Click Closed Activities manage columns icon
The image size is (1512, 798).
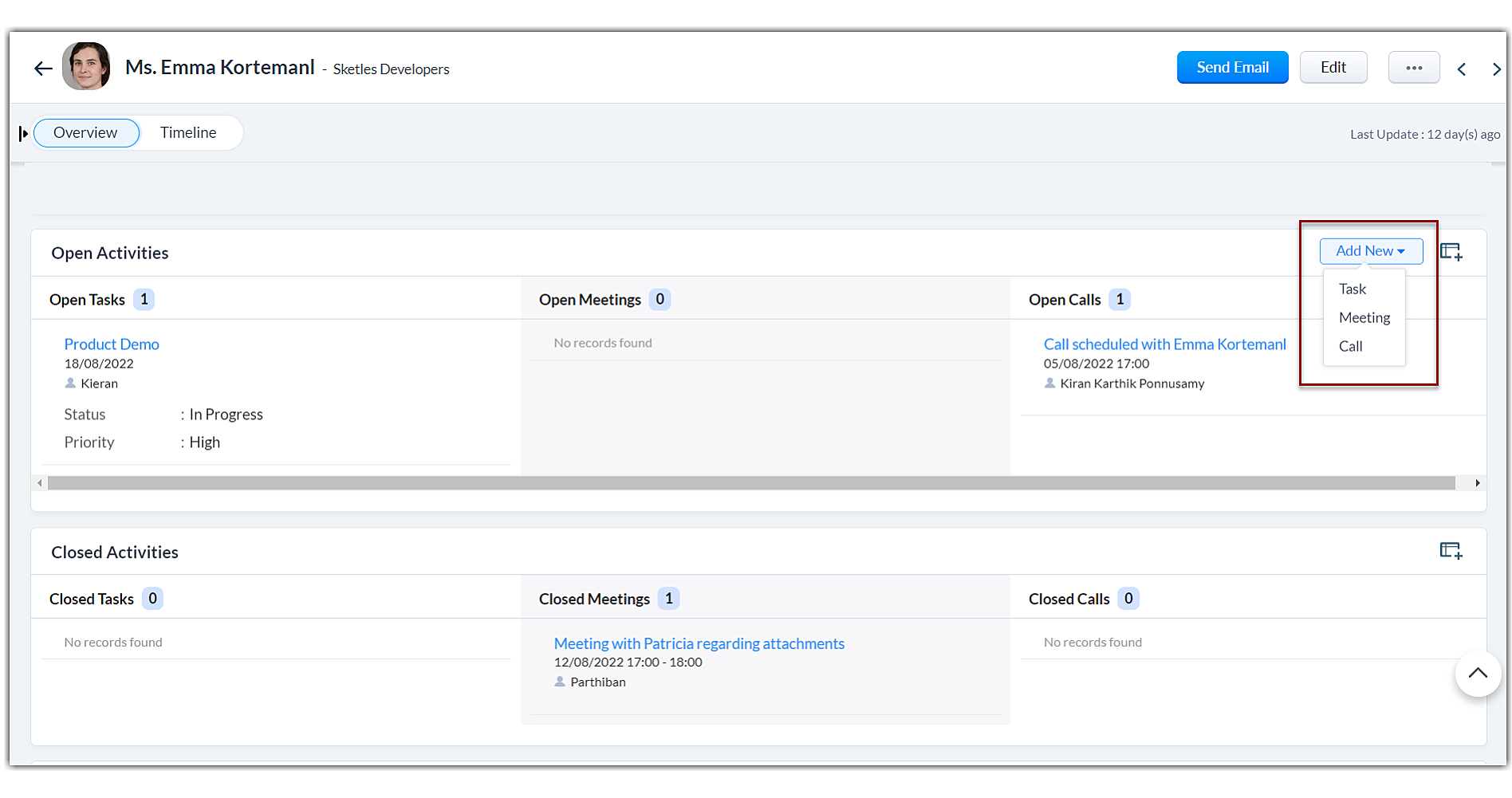[x=1451, y=551]
